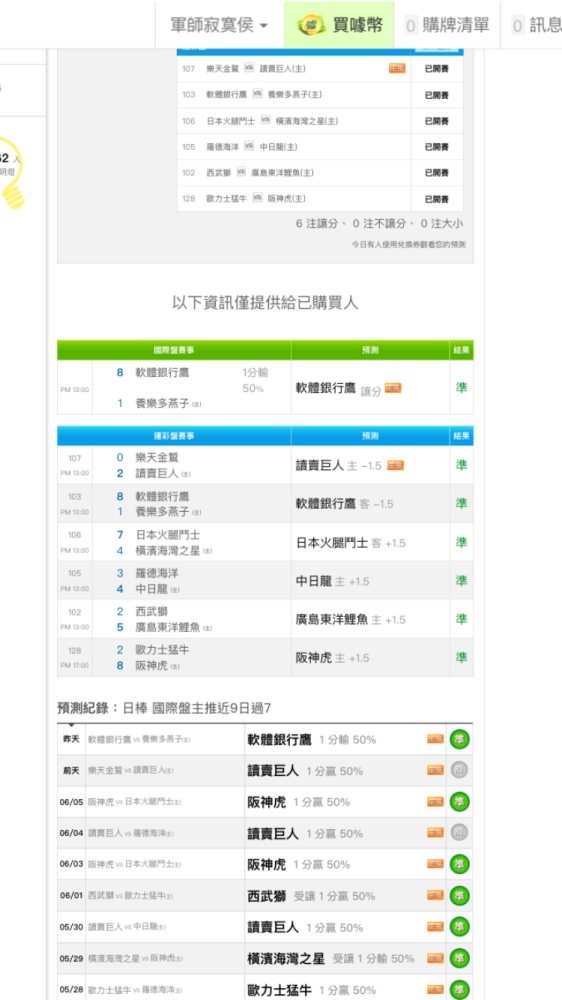This screenshot has width=562, height=1000.
Task: Click orange badge on 05/29 record row
Action: 435,958
